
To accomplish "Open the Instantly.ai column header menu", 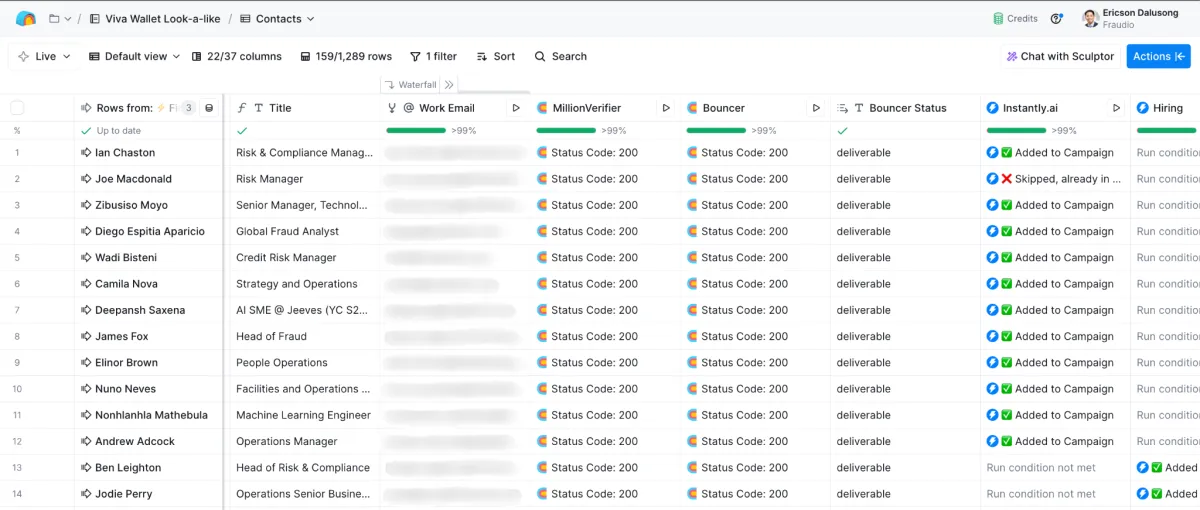I will tap(1030, 108).
